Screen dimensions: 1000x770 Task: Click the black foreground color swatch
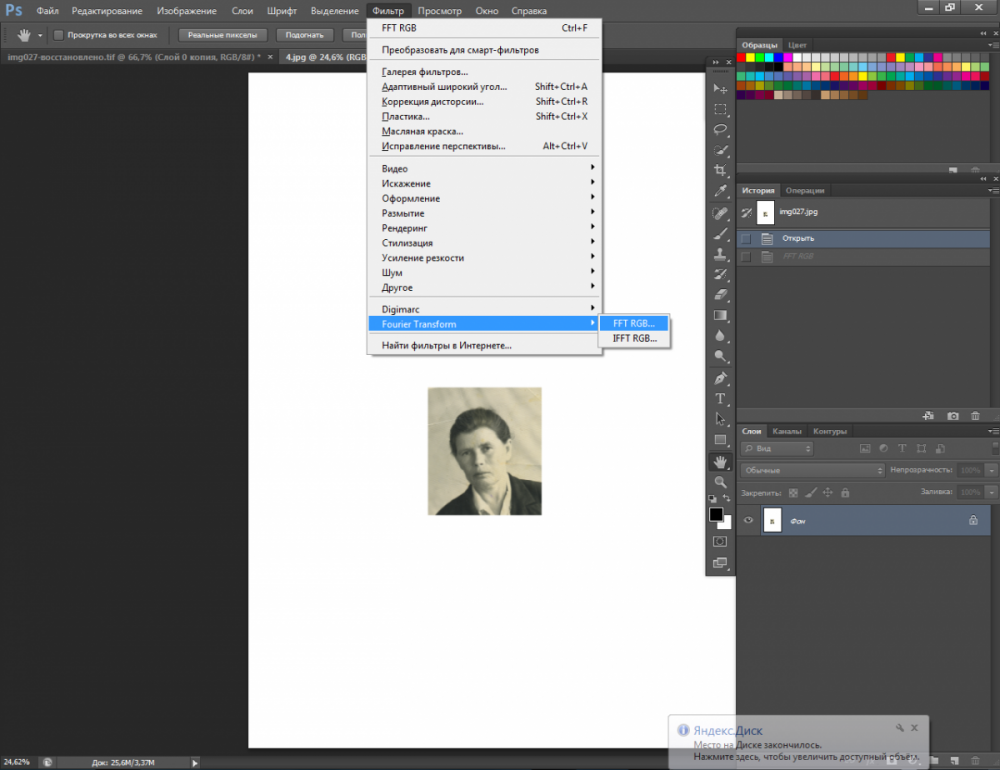716,514
